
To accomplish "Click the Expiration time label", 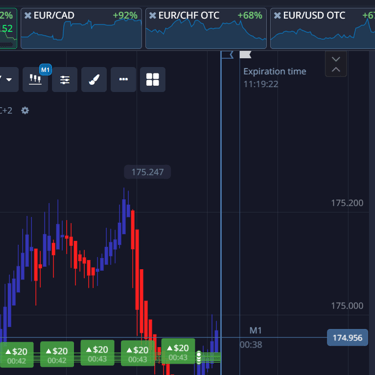I will click(275, 71).
